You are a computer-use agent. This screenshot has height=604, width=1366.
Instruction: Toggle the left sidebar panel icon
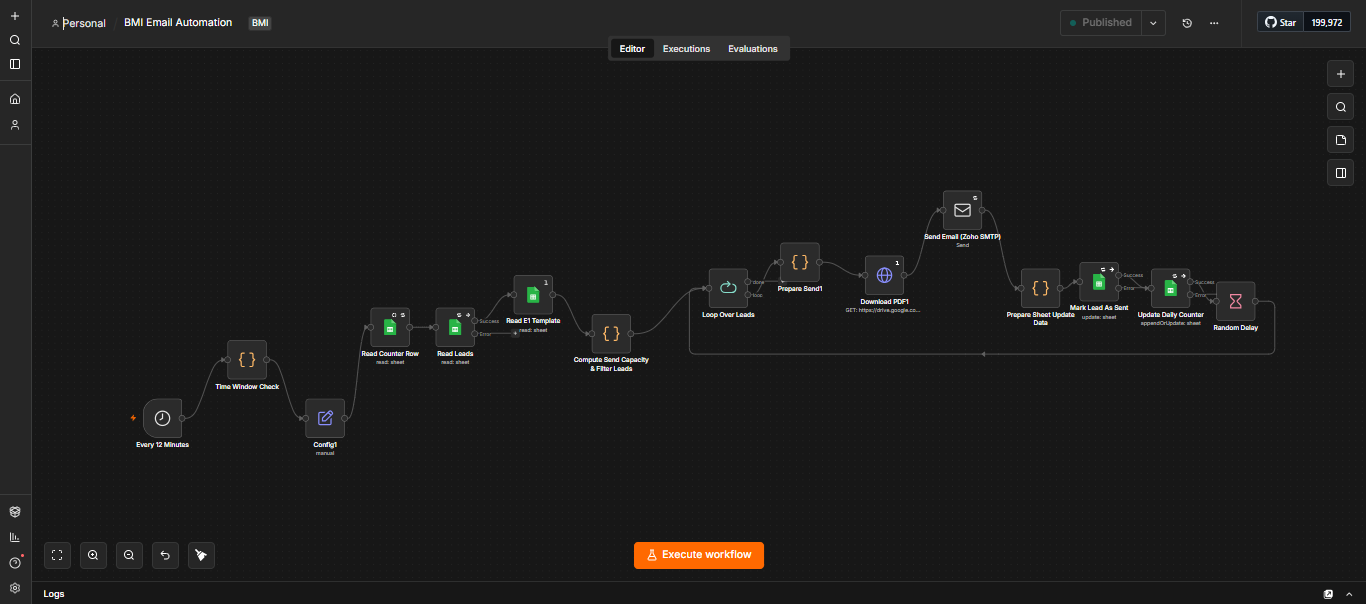coord(15,64)
